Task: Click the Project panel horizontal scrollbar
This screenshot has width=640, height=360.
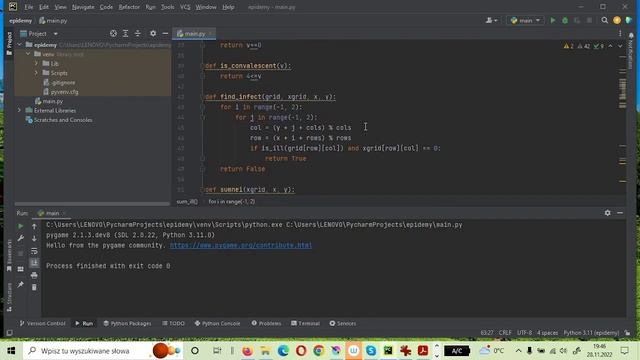Action: pos(92,203)
